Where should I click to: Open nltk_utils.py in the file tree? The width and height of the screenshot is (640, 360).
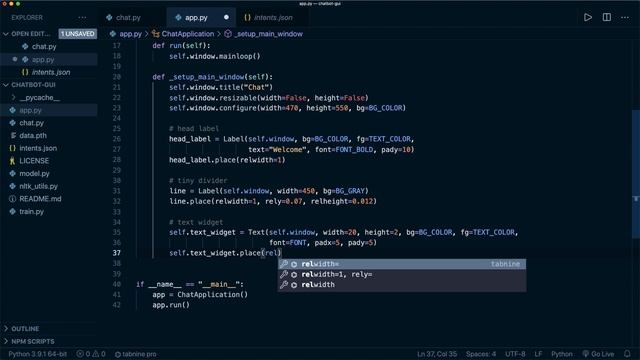tap(38, 186)
